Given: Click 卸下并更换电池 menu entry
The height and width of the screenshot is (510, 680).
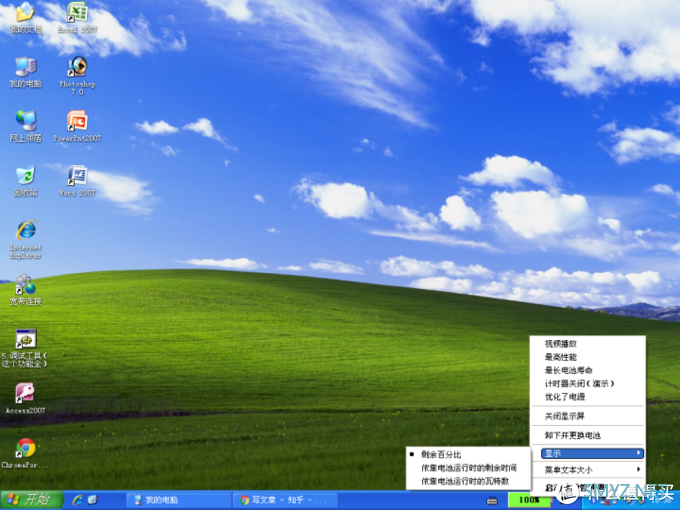Looking at the screenshot, I should tap(588, 435).
